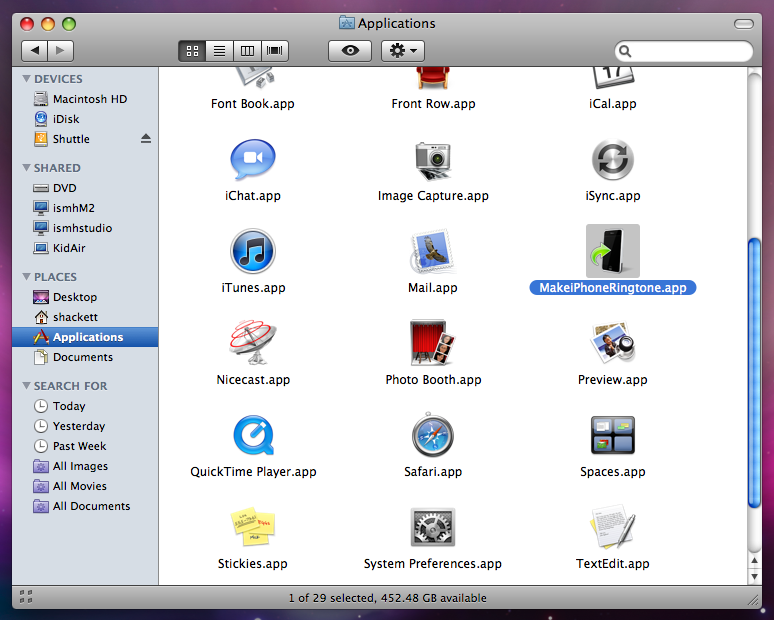Select the Safari.app compass icon
Image resolution: width=774 pixels, height=620 pixels.
click(x=432, y=435)
